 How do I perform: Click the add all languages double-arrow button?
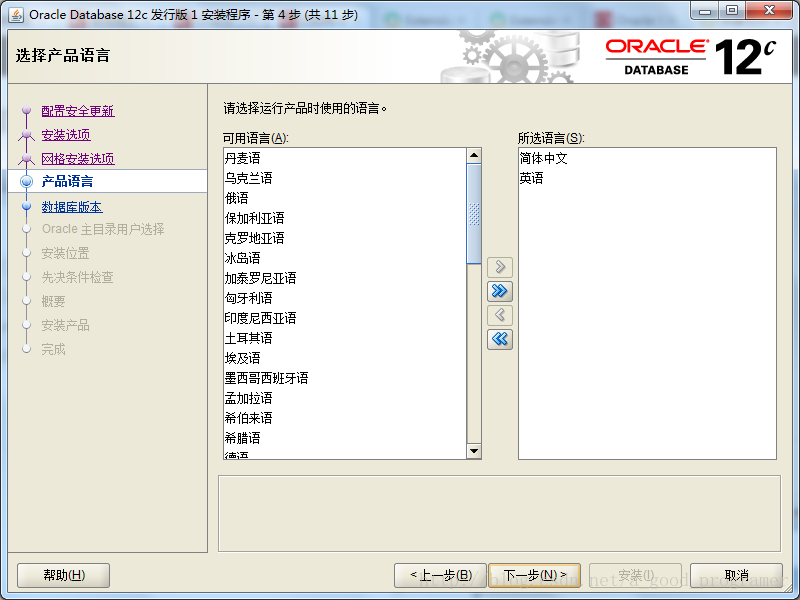(x=499, y=291)
